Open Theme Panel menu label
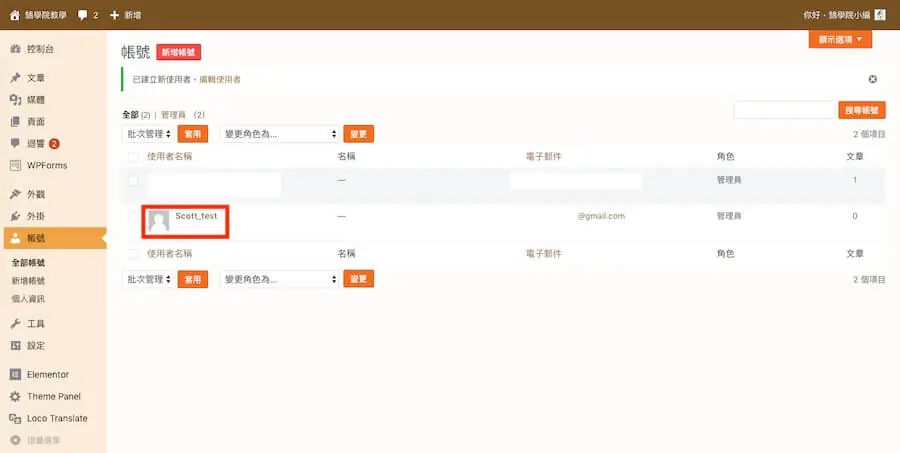 coord(54,396)
